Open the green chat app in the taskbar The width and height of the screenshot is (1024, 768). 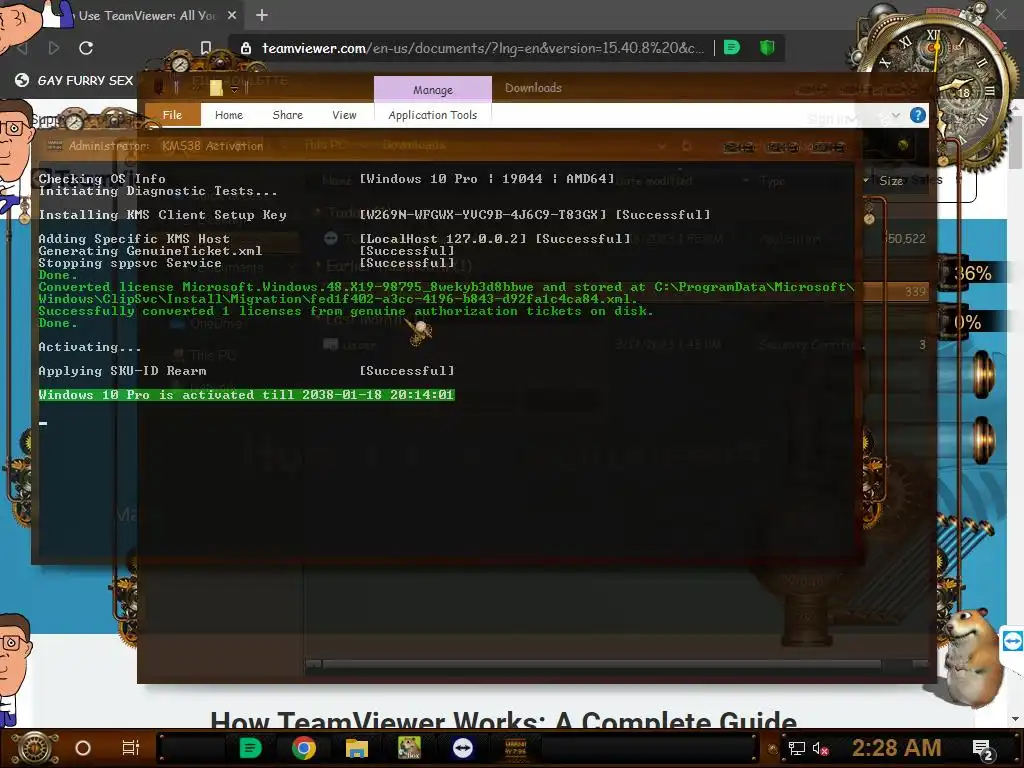tap(249, 748)
